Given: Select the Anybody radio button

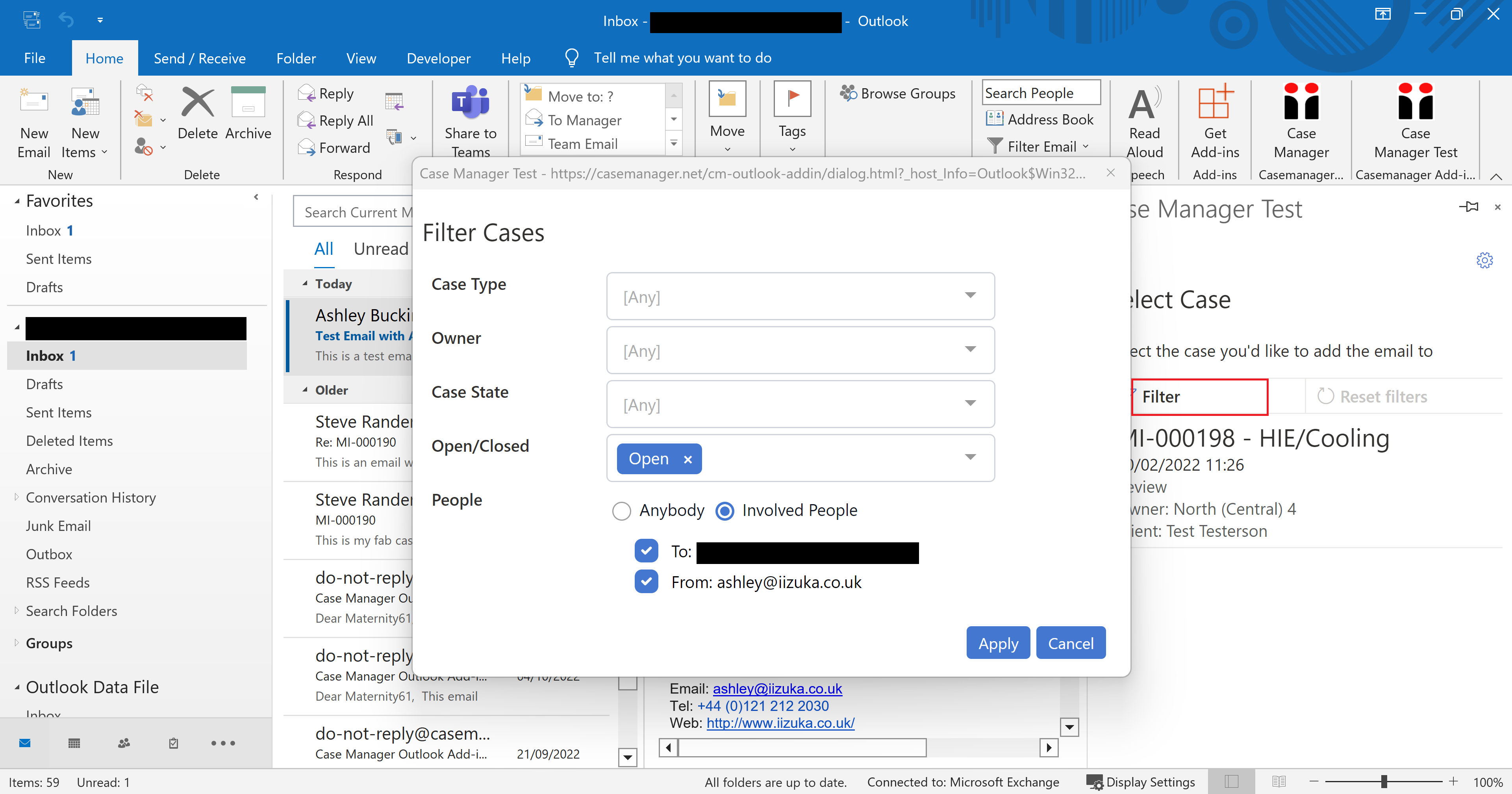Looking at the screenshot, I should (621, 510).
